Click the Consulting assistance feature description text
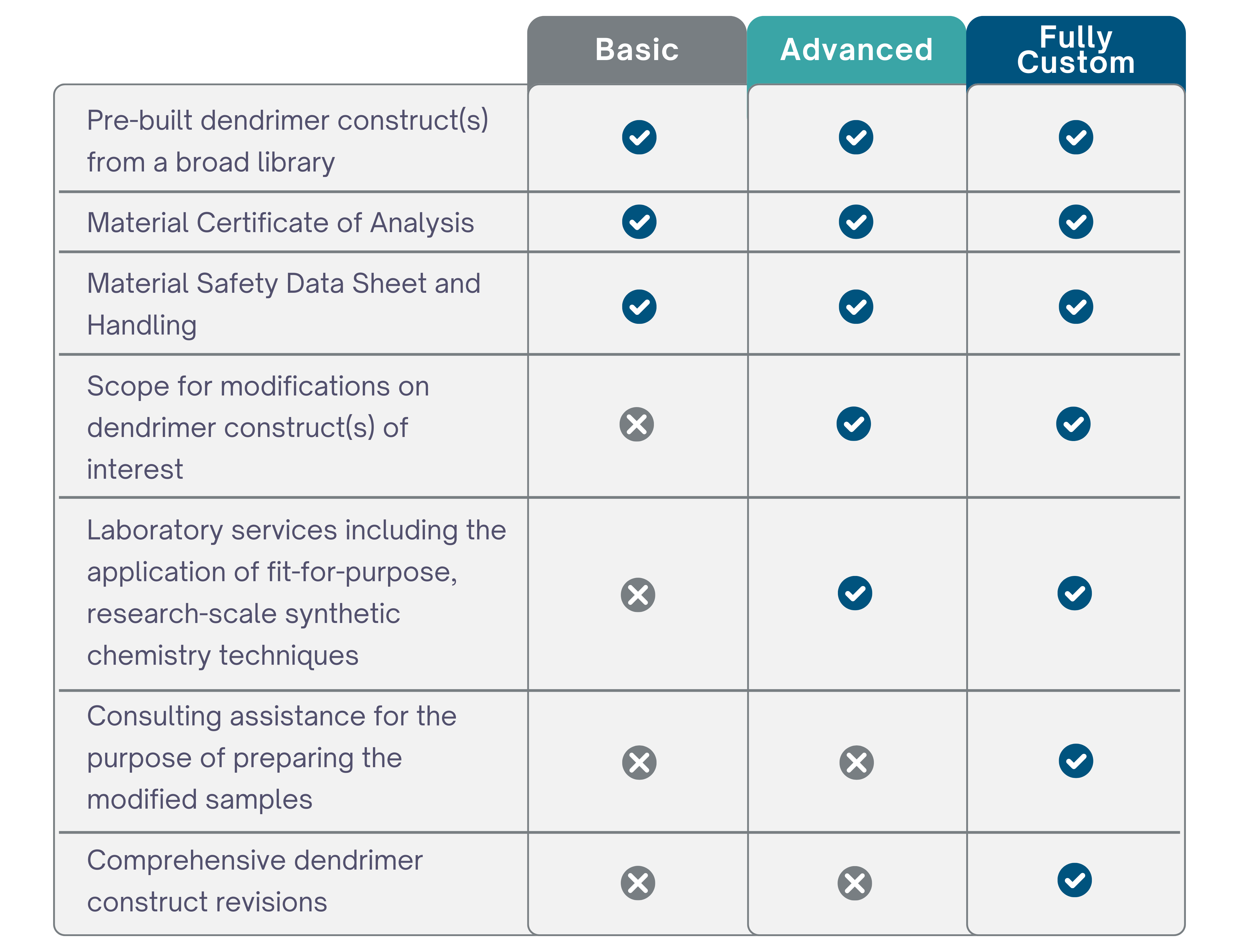This screenshot has height=952, width=1239. 271,758
